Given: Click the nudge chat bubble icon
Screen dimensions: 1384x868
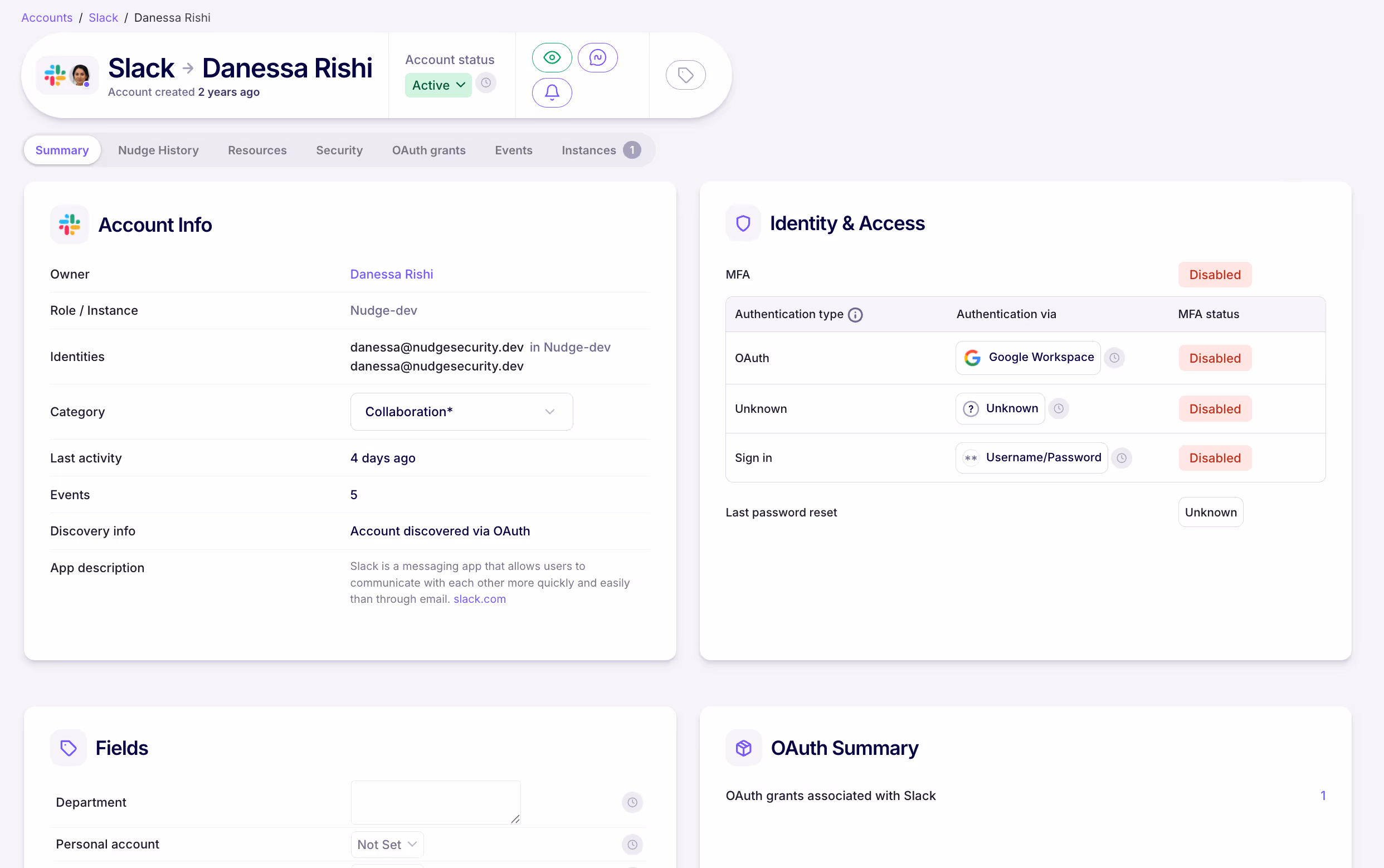Looking at the screenshot, I should (x=597, y=57).
